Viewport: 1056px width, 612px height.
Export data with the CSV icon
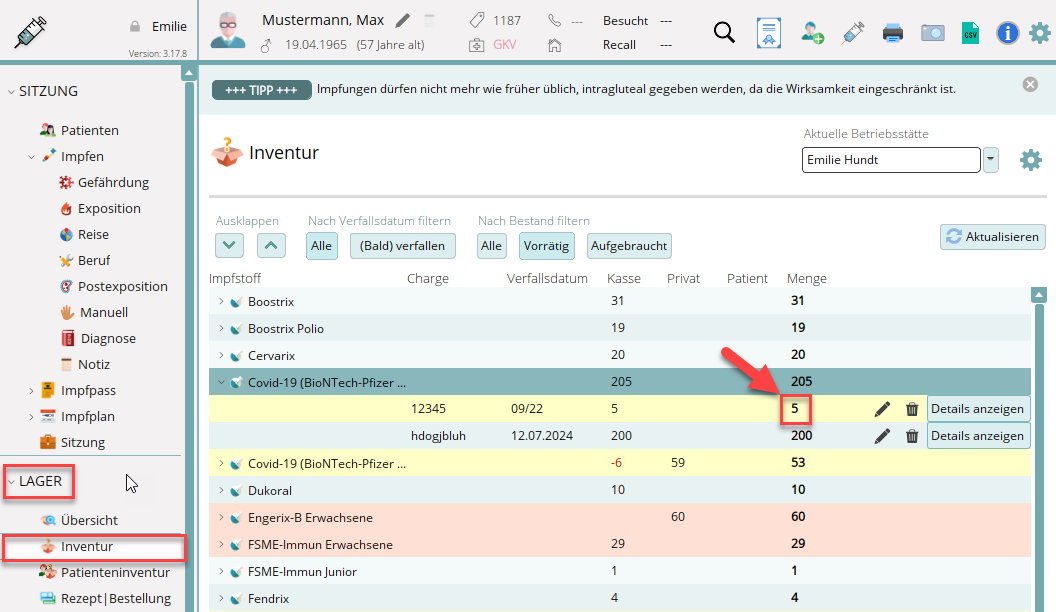969,32
